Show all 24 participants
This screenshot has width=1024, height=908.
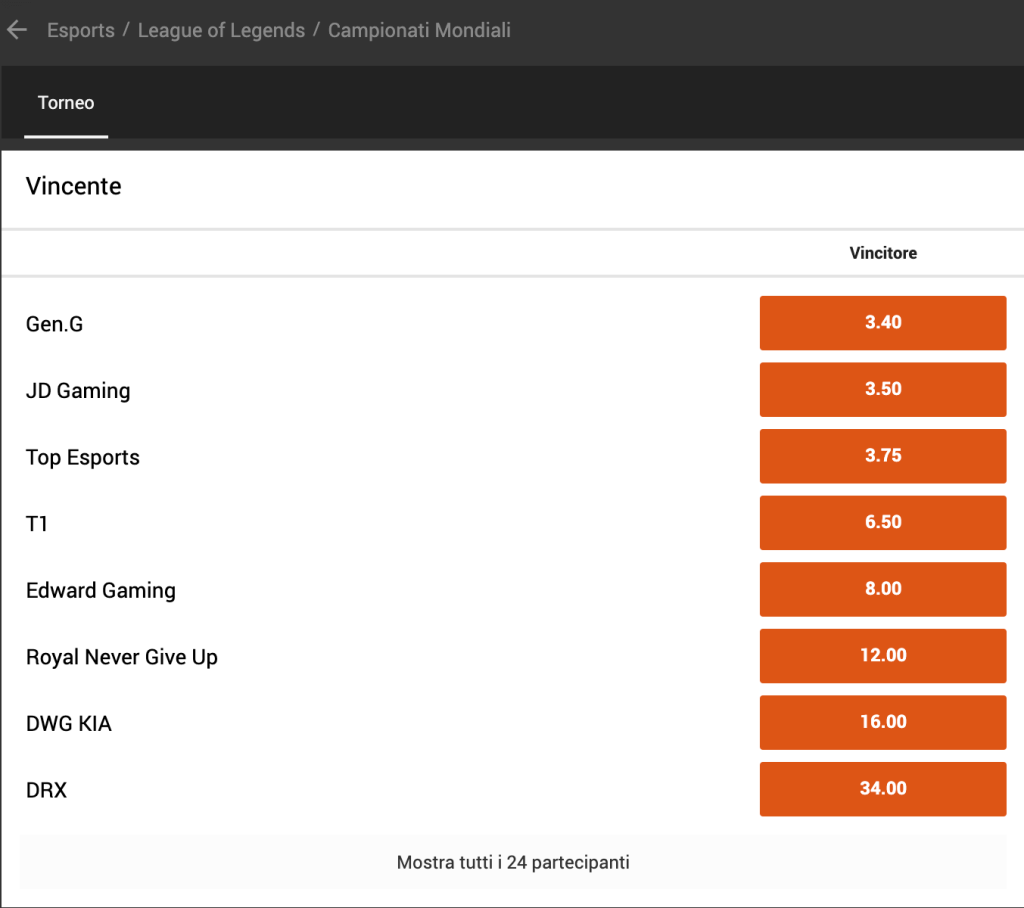tap(513, 862)
